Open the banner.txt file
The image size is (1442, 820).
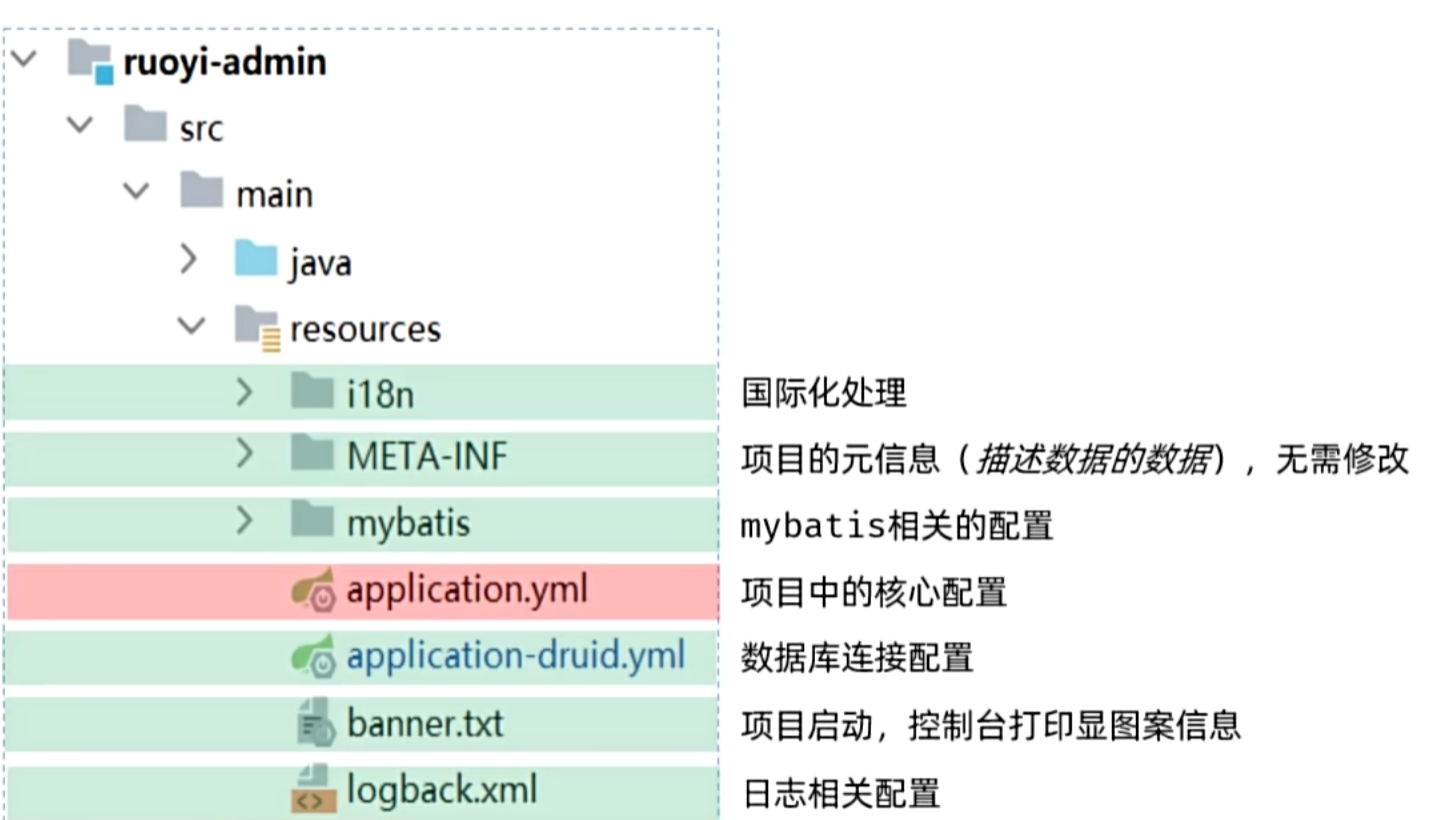click(x=425, y=723)
